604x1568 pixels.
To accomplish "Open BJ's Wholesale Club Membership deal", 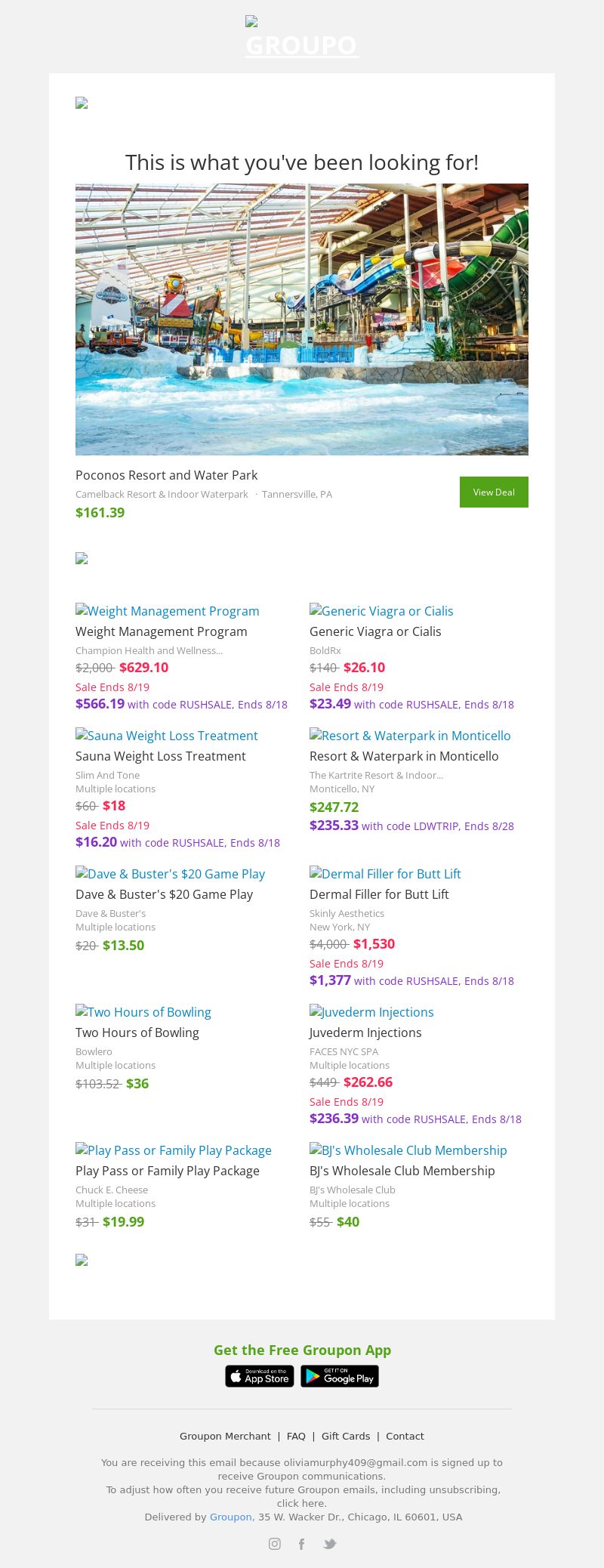I will [408, 1150].
